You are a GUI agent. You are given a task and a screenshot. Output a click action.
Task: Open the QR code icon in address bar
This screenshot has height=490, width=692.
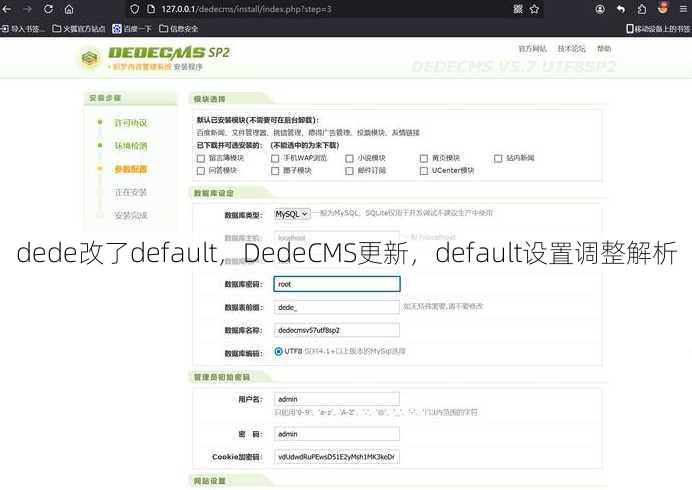tap(518, 9)
